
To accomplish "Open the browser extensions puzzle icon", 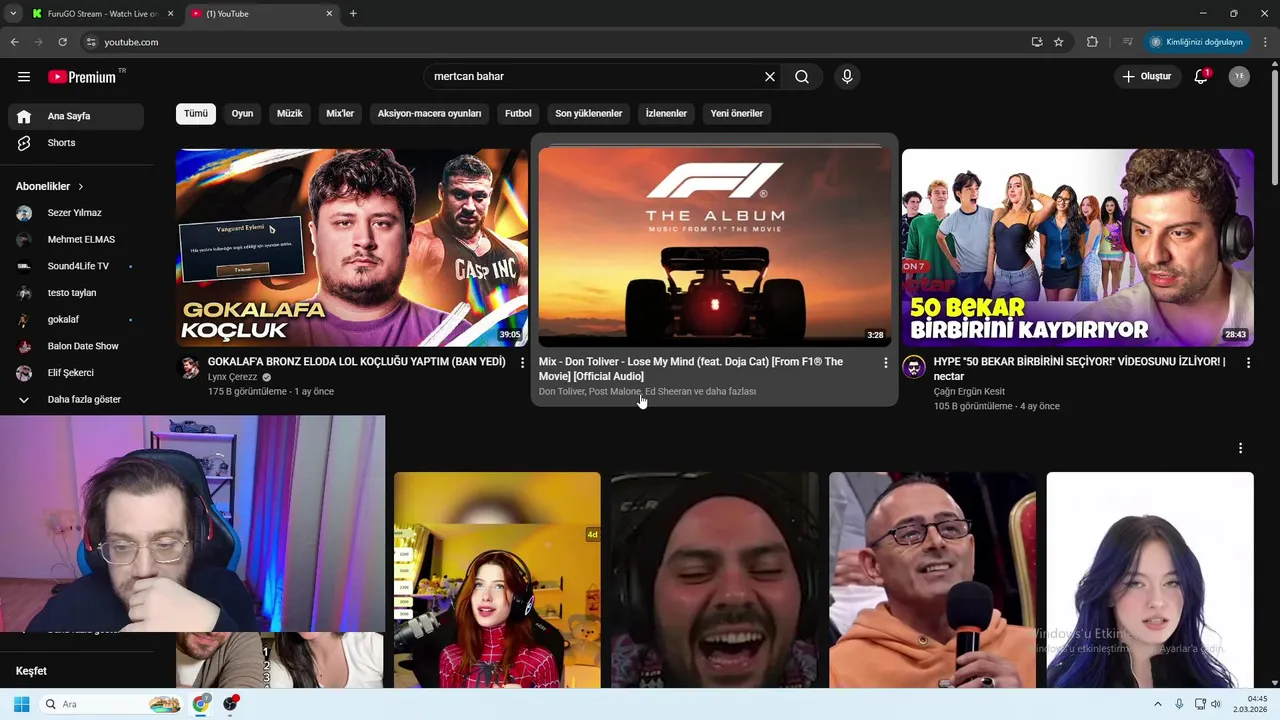I will (x=1092, y=42).
